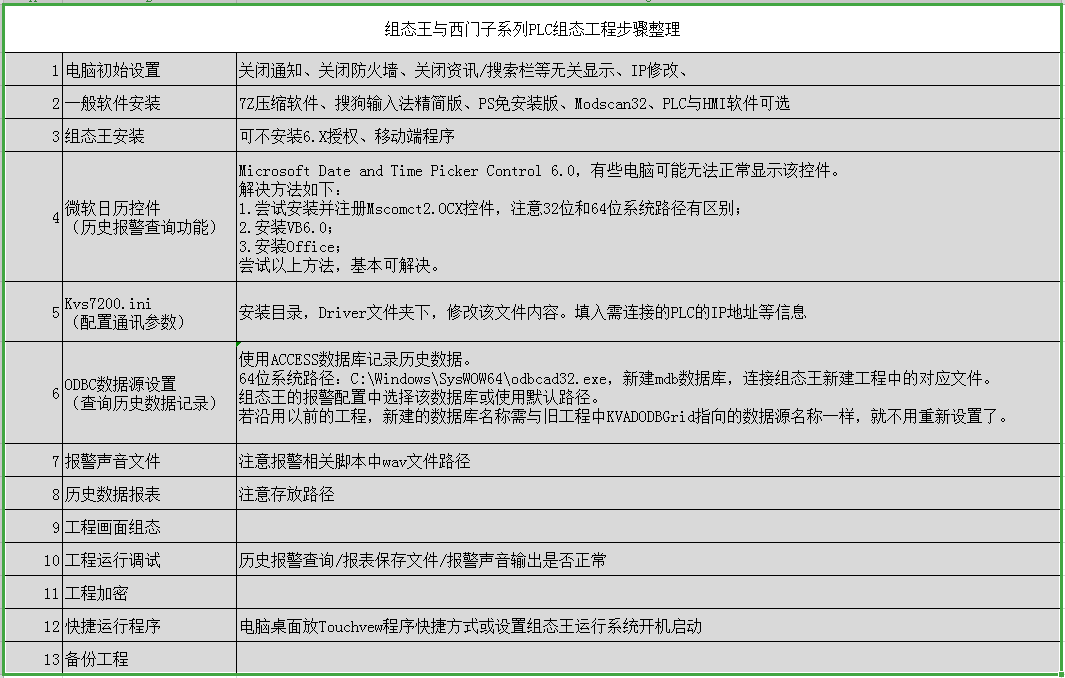The image size is (1065, 678).
Task: Select the 工程加密 cell
Action: click(148, 593)
